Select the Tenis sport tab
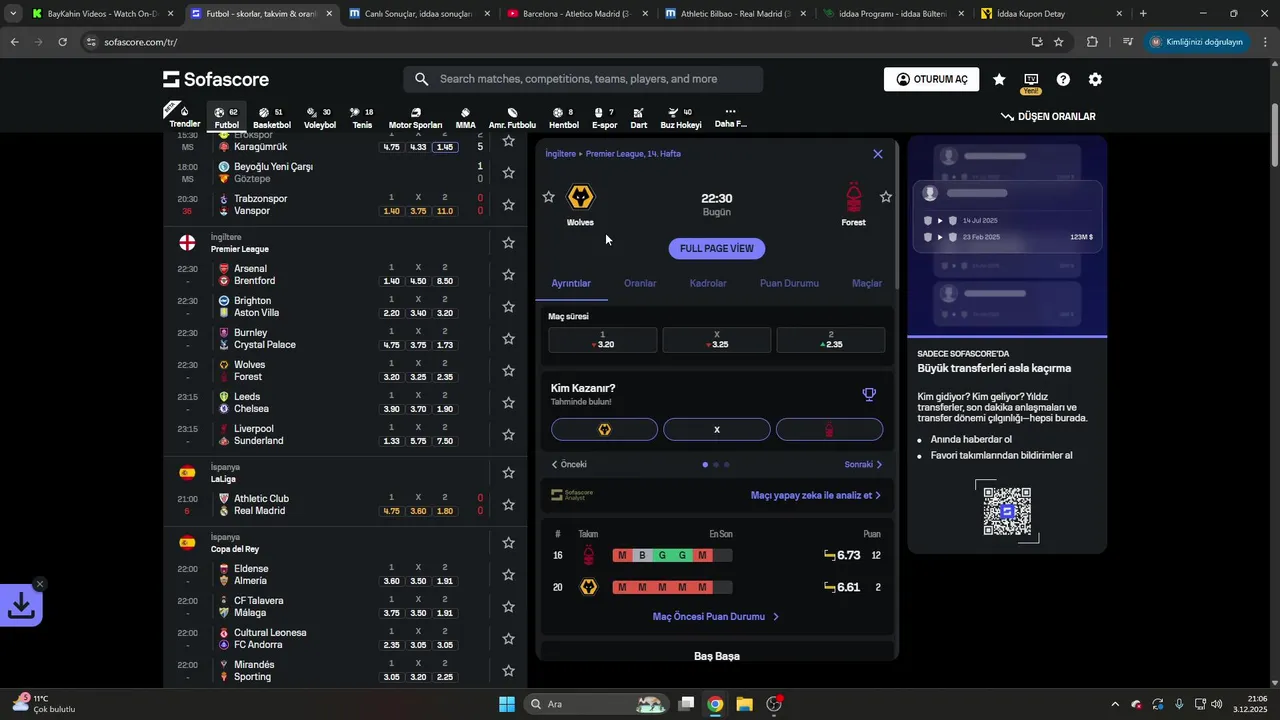 [x=362, y=117]
